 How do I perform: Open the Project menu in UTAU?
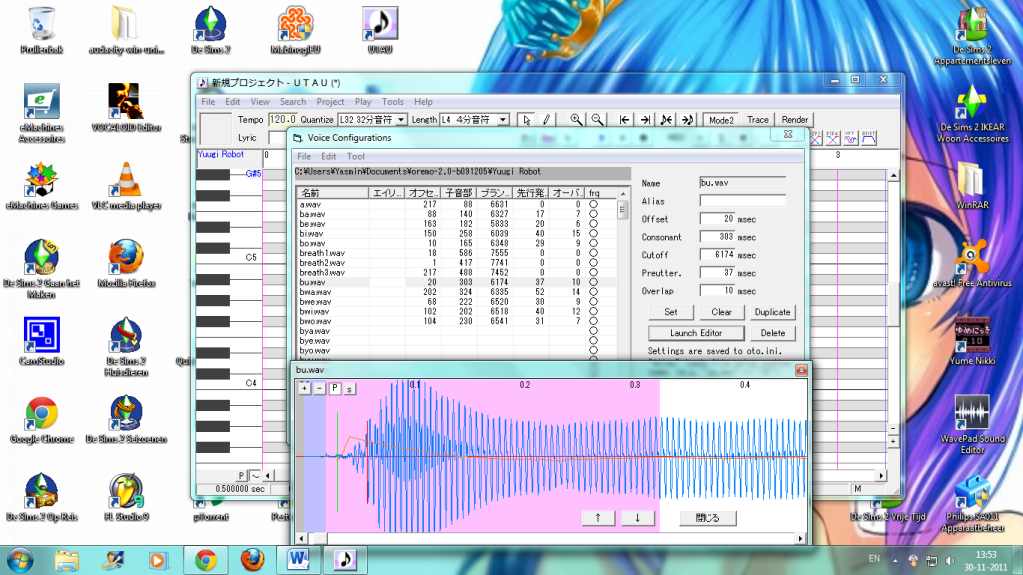pos(330,102)
